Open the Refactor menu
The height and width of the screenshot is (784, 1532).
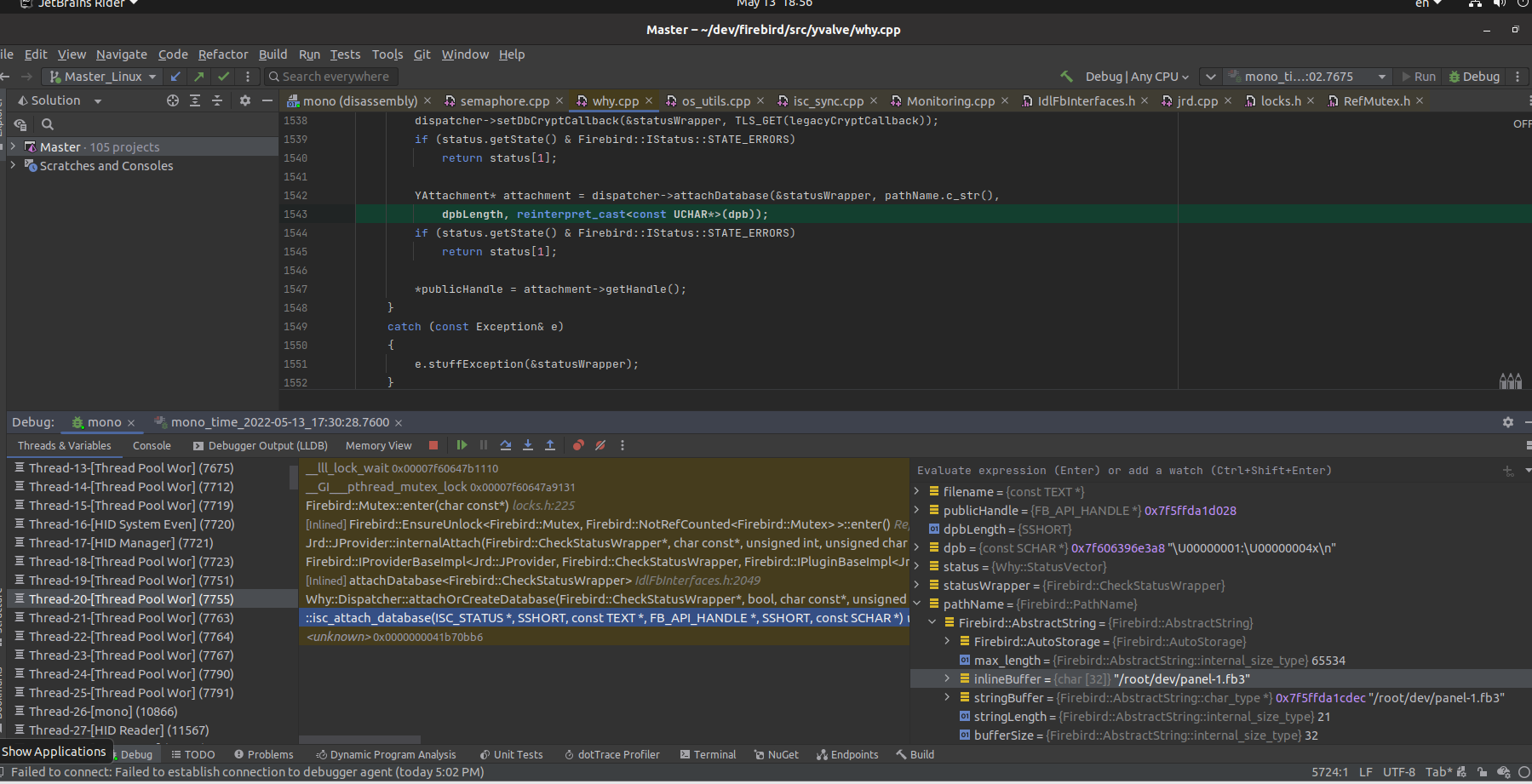[x=222, y=54]
